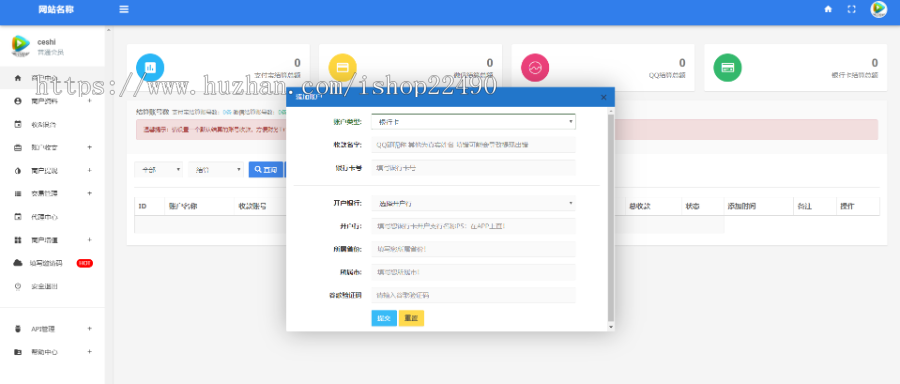900x384 pixels.
Task: Focus the city input field
Action: (474, 272)
